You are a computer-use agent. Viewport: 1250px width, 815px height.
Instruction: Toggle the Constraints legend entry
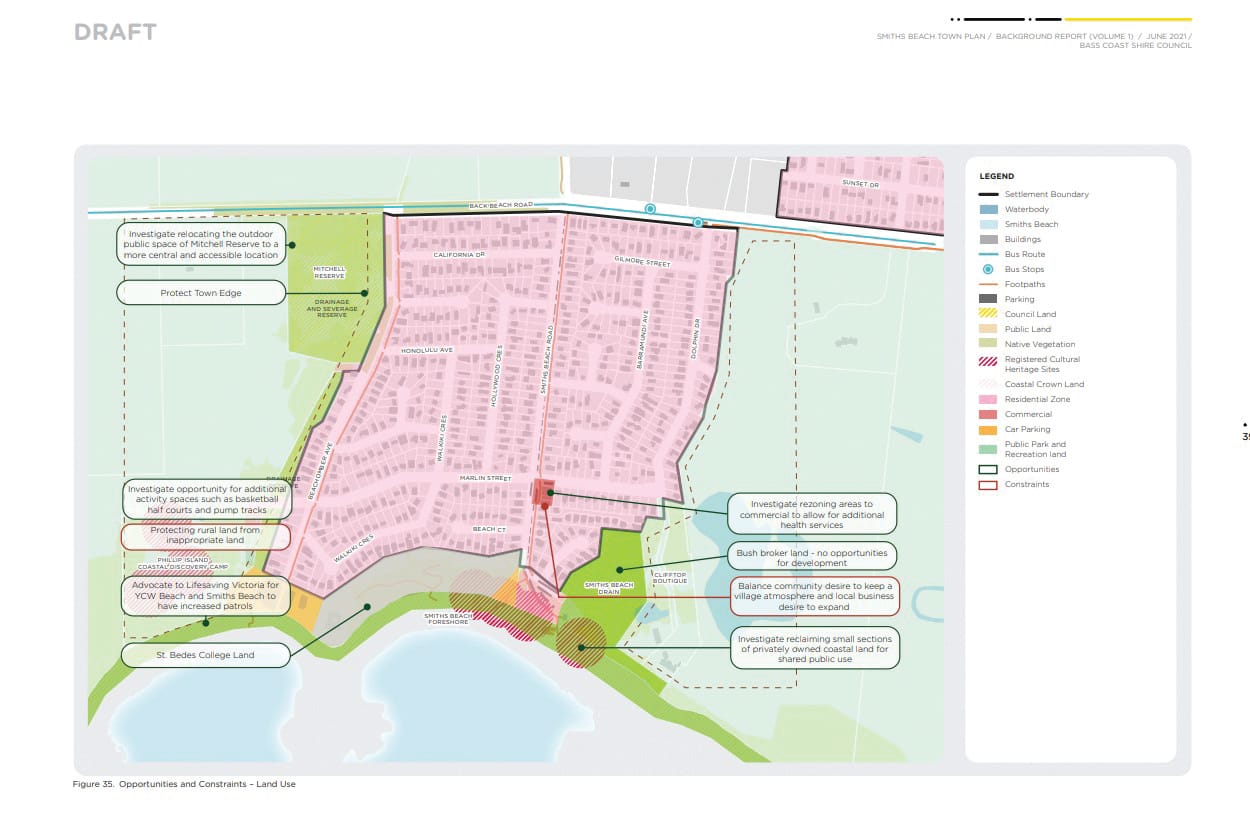[988, 484]
